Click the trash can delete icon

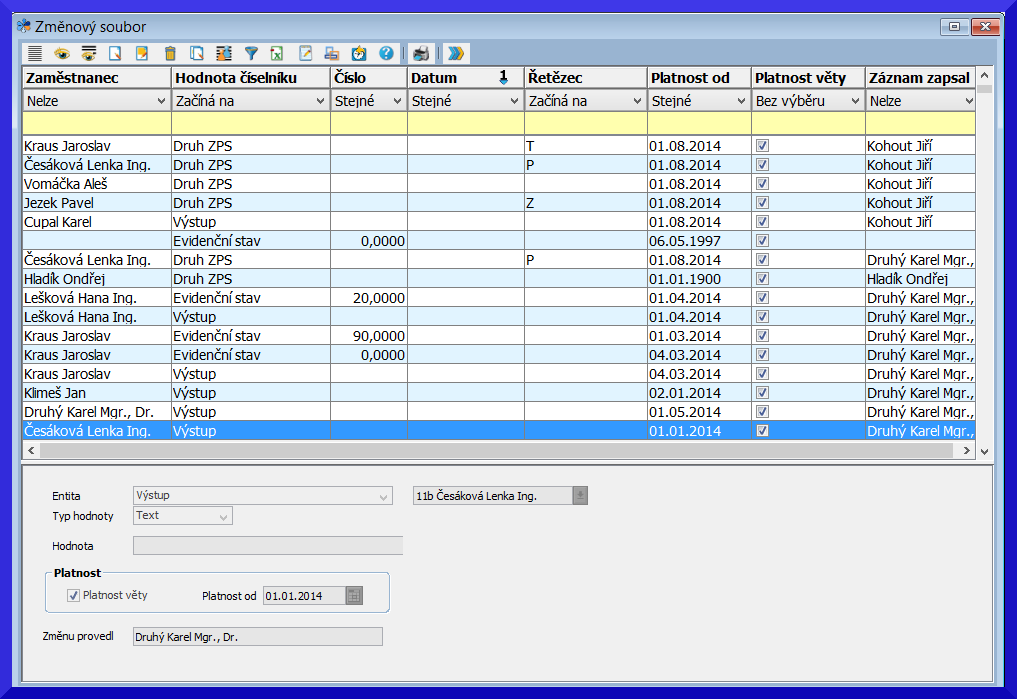(x=170, y=53)
